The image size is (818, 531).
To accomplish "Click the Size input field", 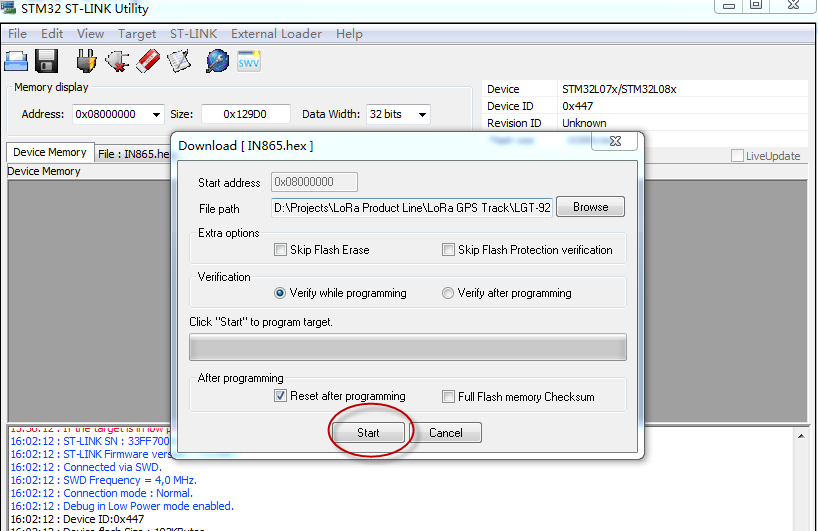I will pos(246,114).
